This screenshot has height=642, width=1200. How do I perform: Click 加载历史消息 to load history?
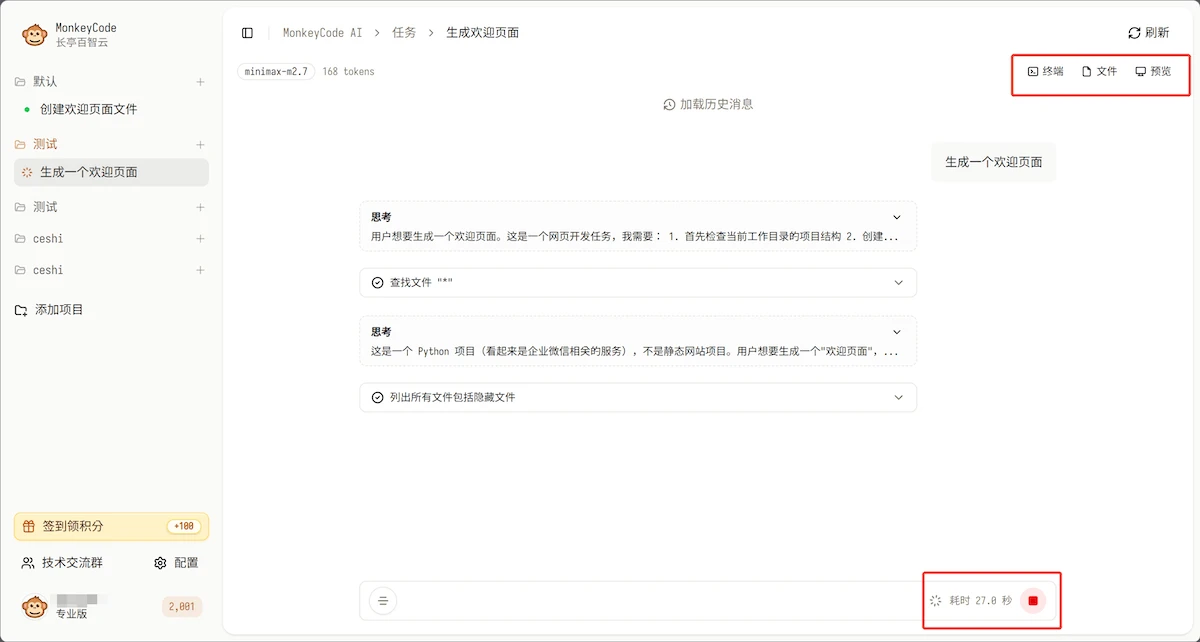[708, 104]
